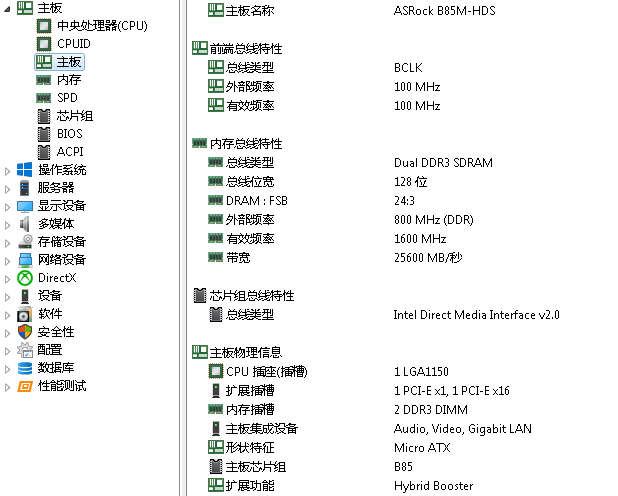Click the Dual DDR3 SDRAM value
The image size is (618, 496).
[443, 163]
